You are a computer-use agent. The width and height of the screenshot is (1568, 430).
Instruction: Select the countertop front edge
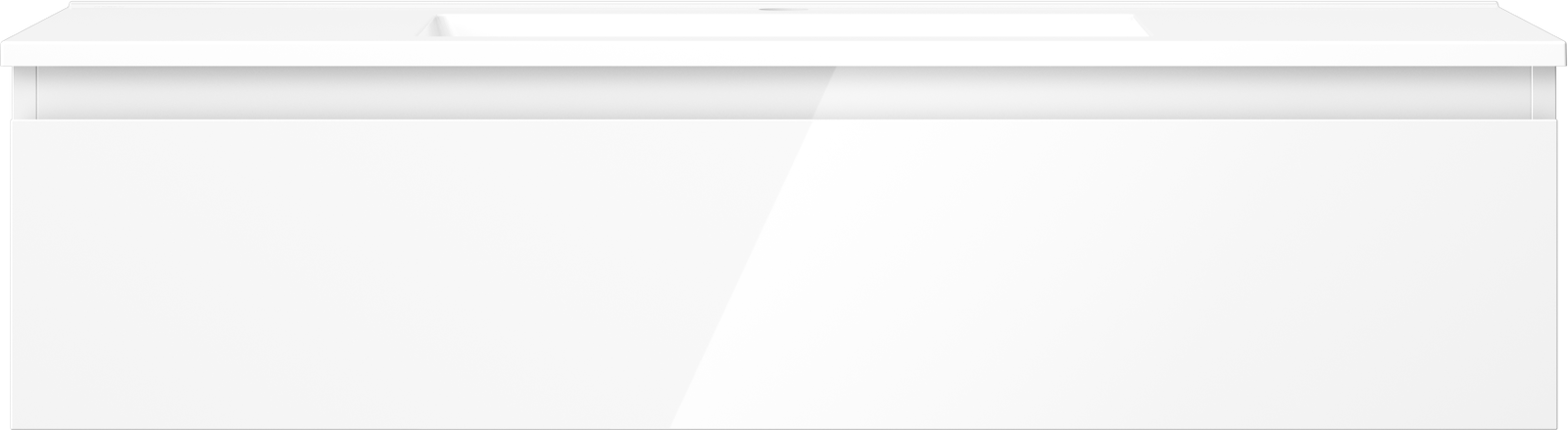784,55
